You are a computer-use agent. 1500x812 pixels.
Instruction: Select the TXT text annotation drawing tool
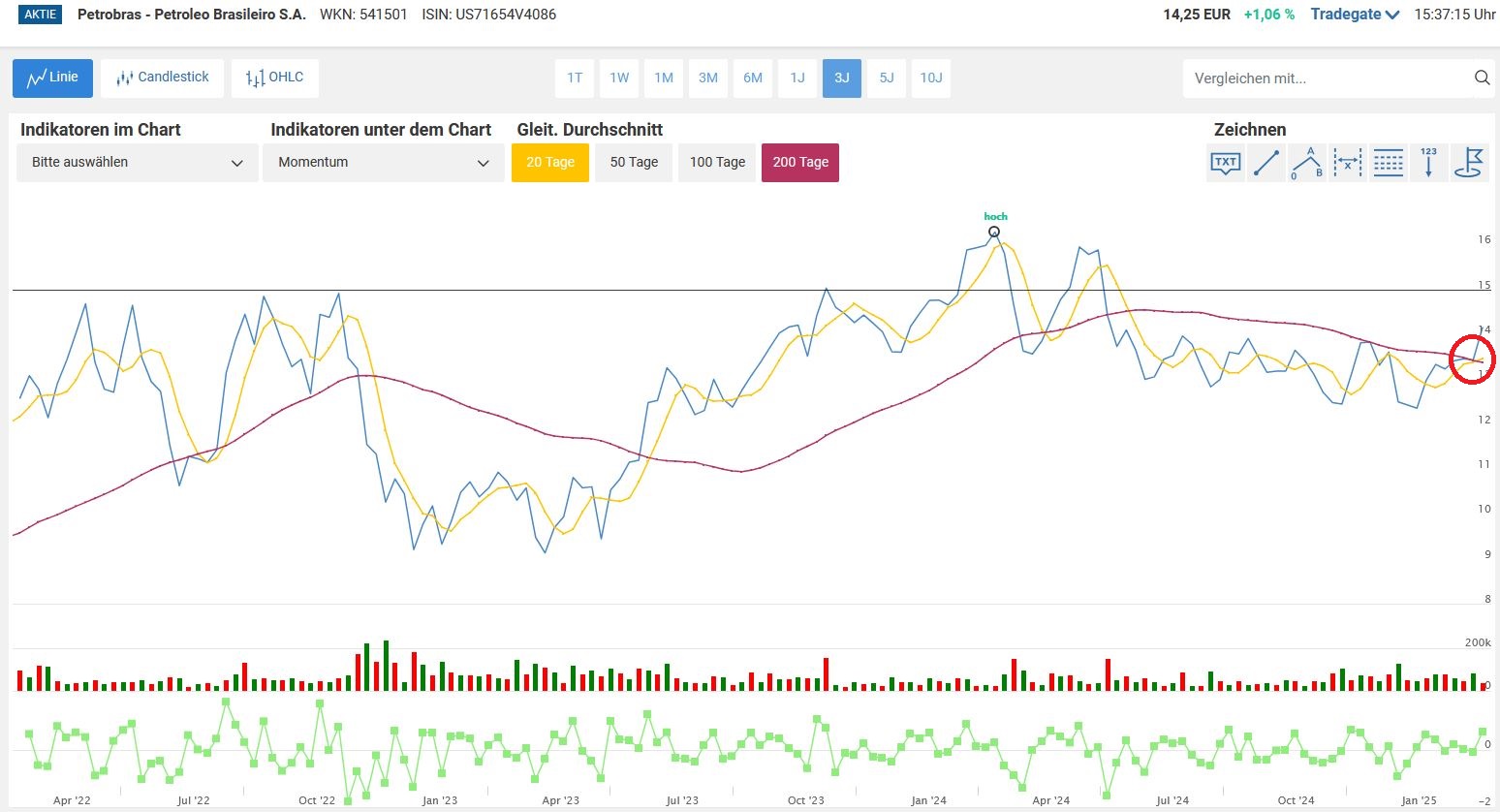(x=1226, y=163)
